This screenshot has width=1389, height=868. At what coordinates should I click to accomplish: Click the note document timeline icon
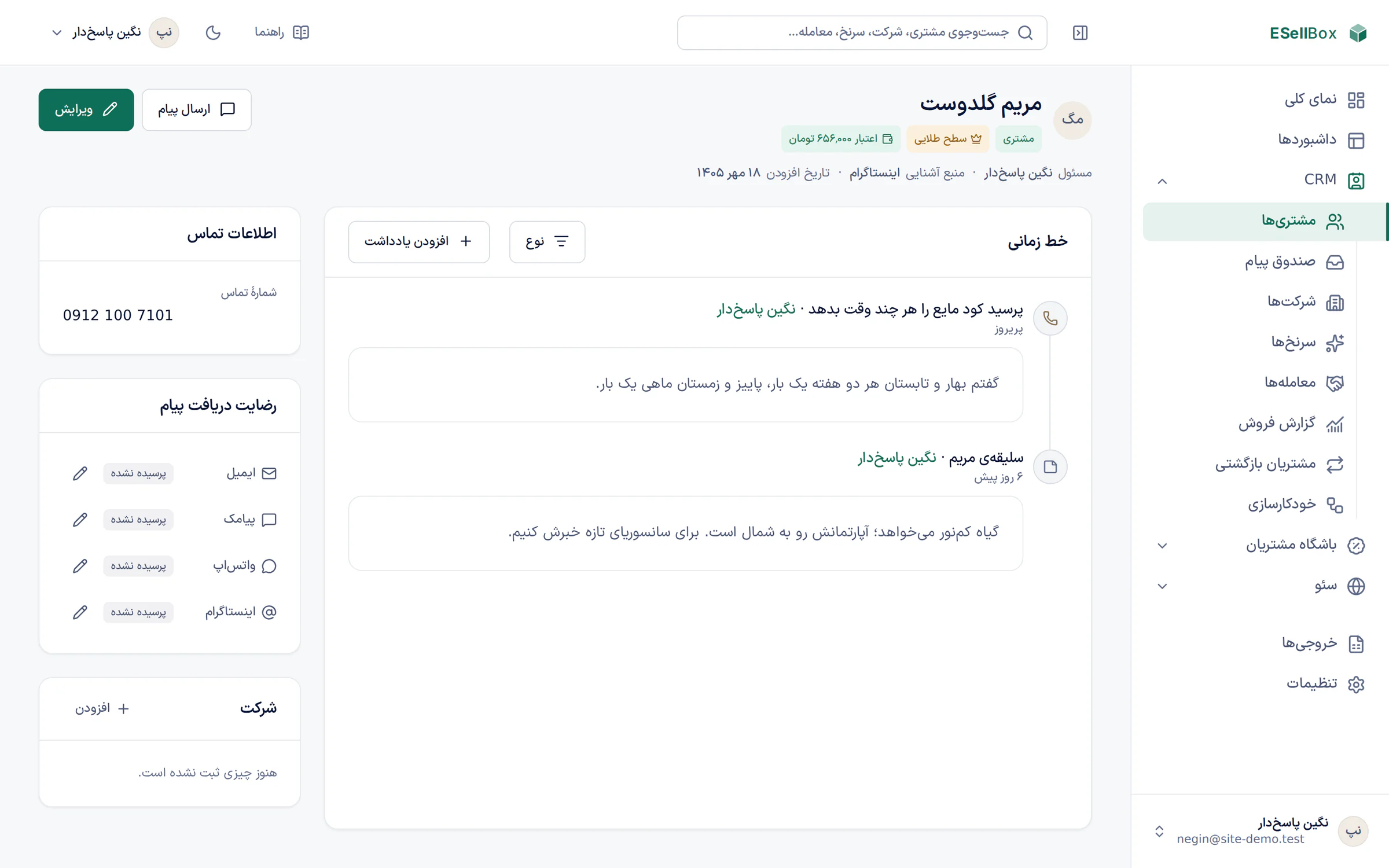tap(1050, 466)
